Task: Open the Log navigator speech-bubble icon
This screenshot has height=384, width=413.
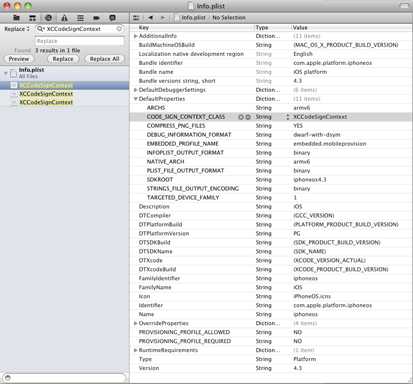Action: click(112, 18)
